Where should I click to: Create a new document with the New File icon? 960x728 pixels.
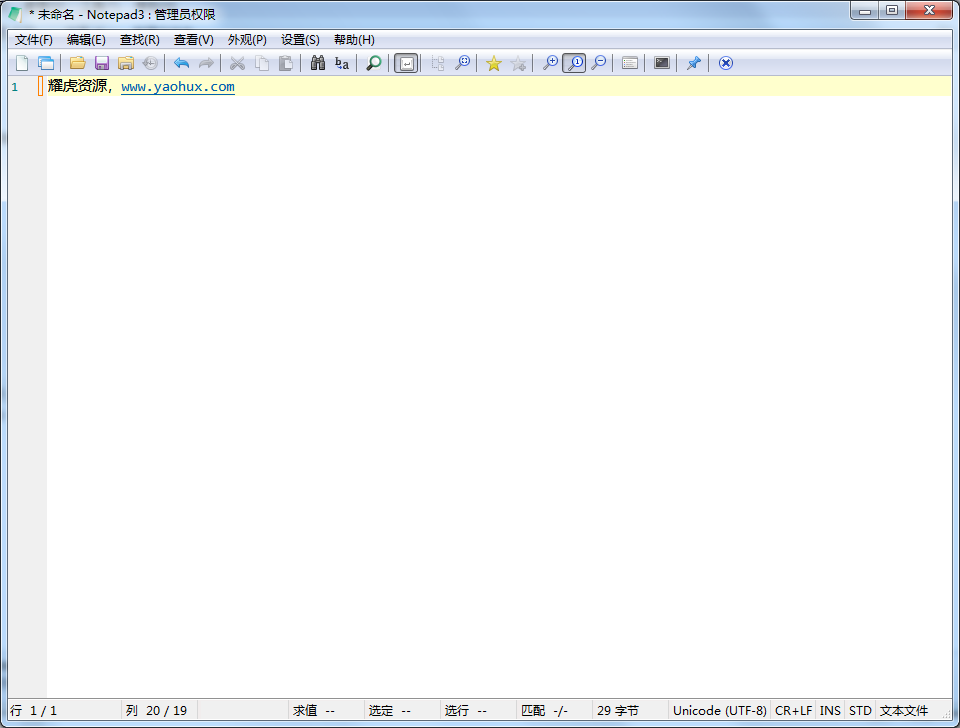[22, 62]
